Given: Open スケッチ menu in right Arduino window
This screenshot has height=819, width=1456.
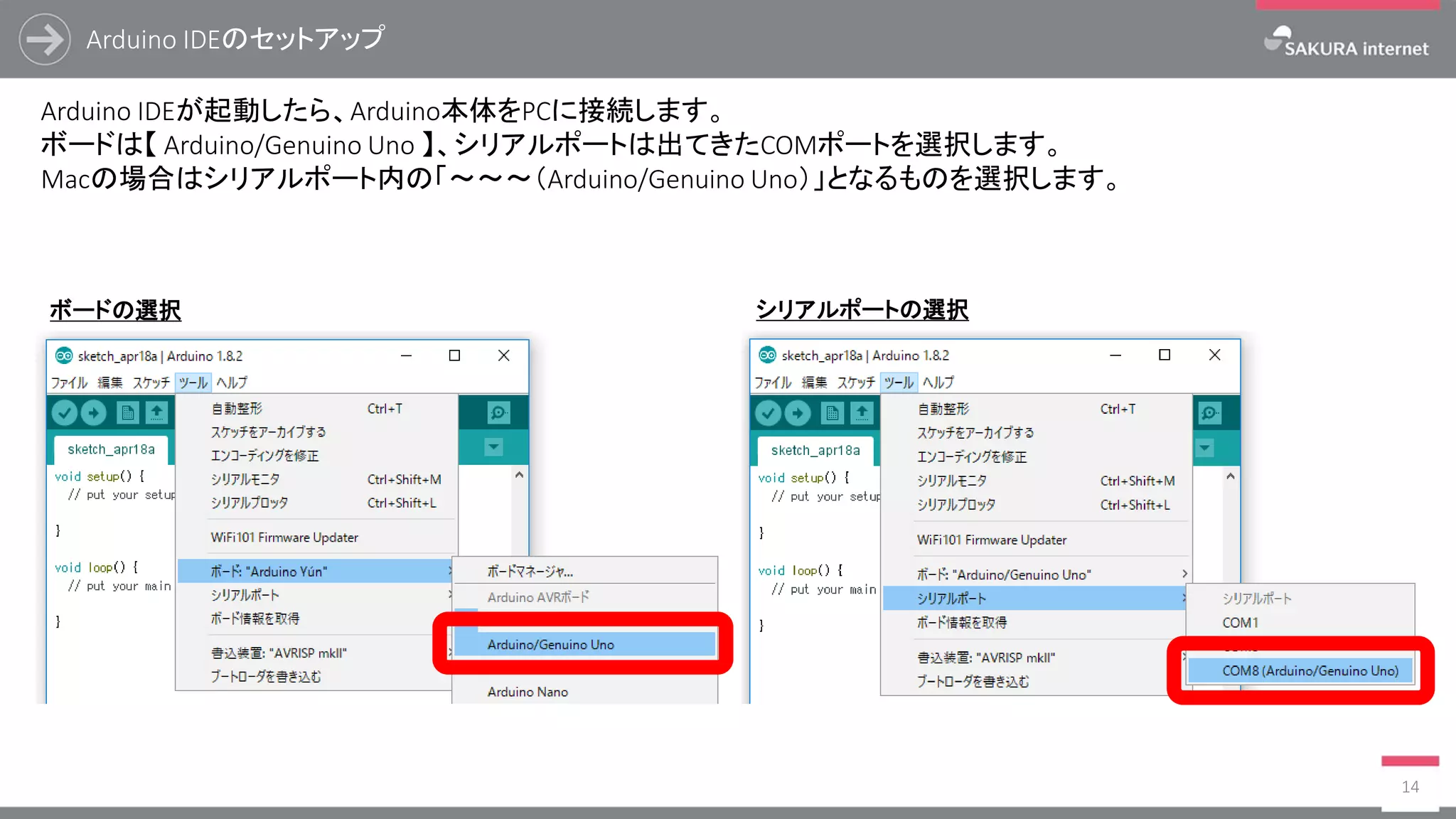Looking at the screenshot, I should click(x=856, y=382).
